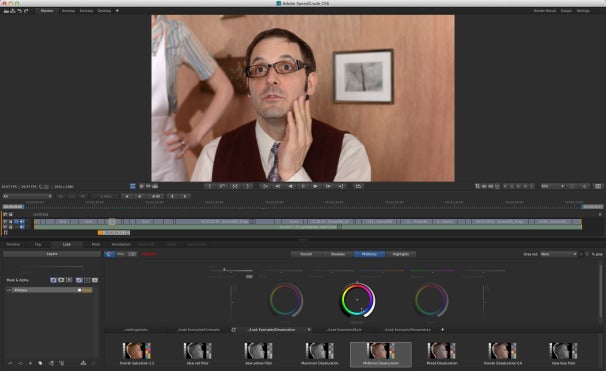The image size is (606, 371).
Task: Select the Shadows tonal range tab
Action: [338, 254]
